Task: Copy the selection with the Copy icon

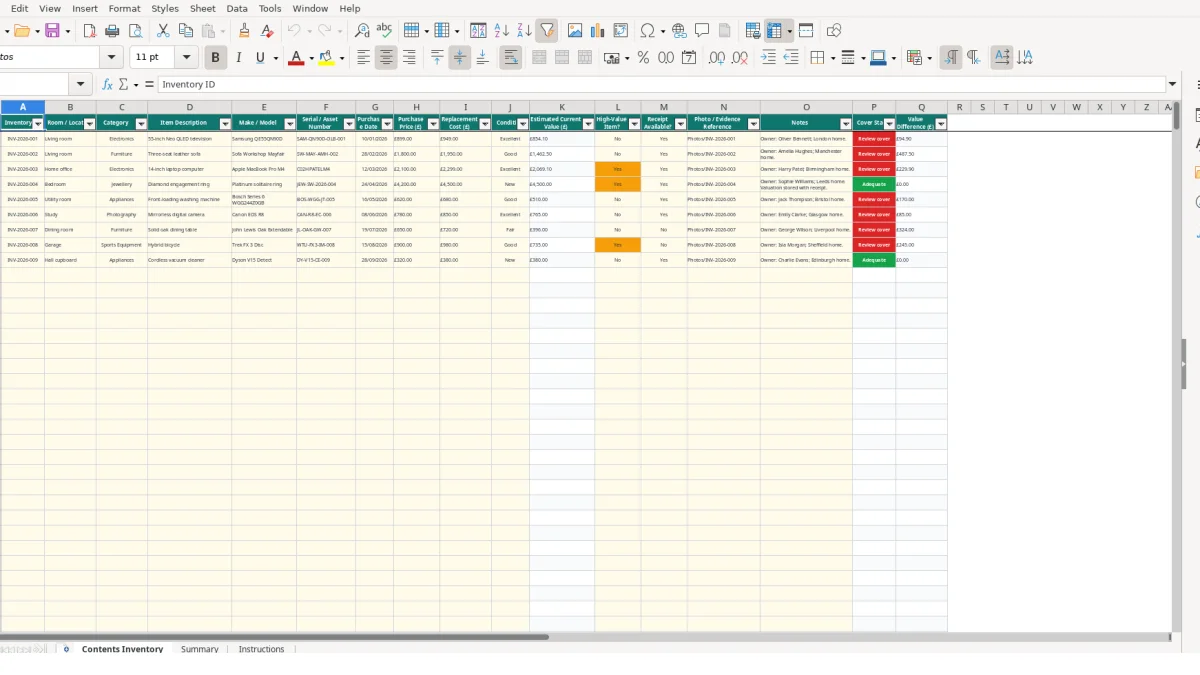Action: click(186, 31)
